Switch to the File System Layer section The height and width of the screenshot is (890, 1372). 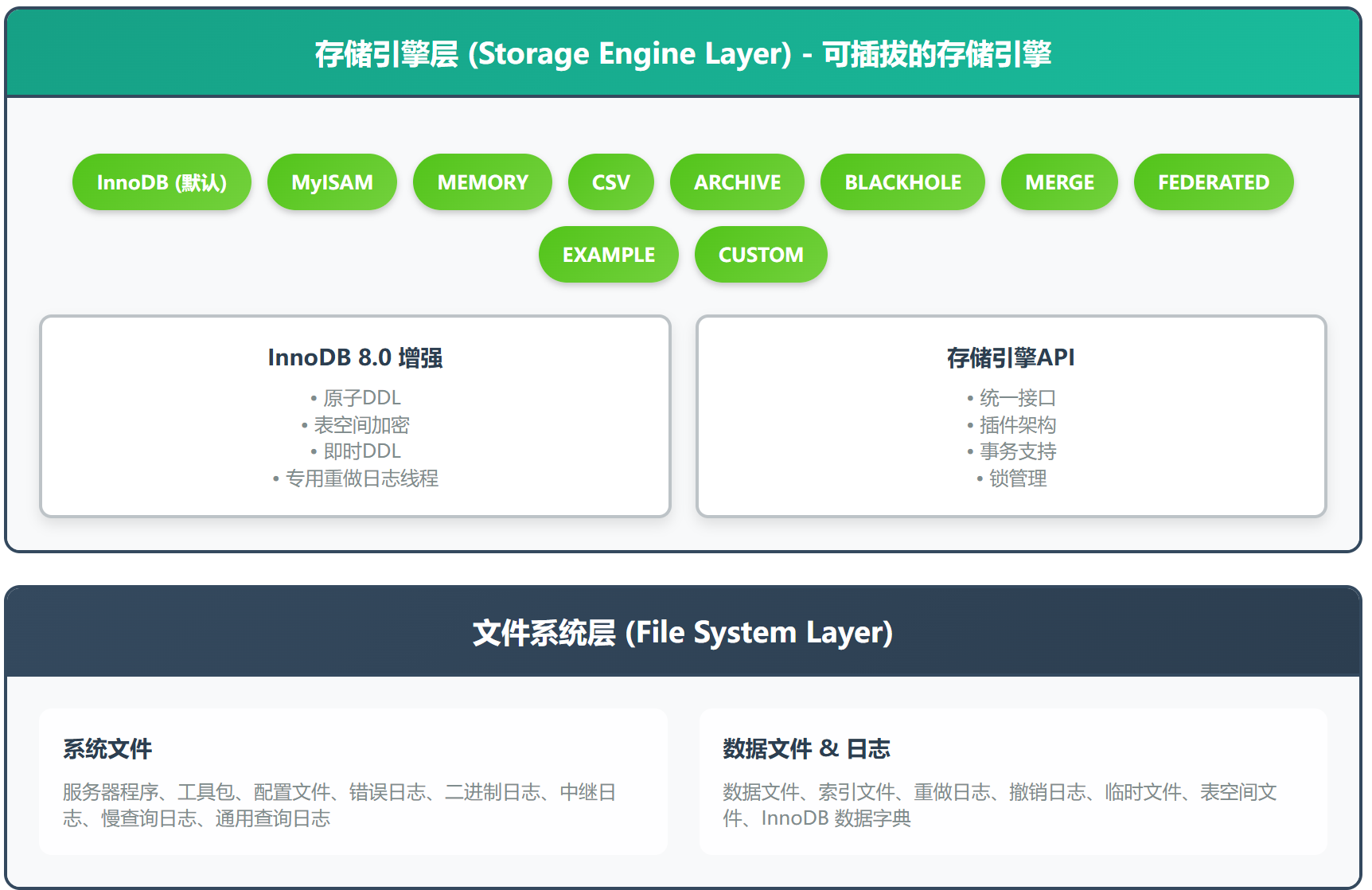(x=684, y=632)
